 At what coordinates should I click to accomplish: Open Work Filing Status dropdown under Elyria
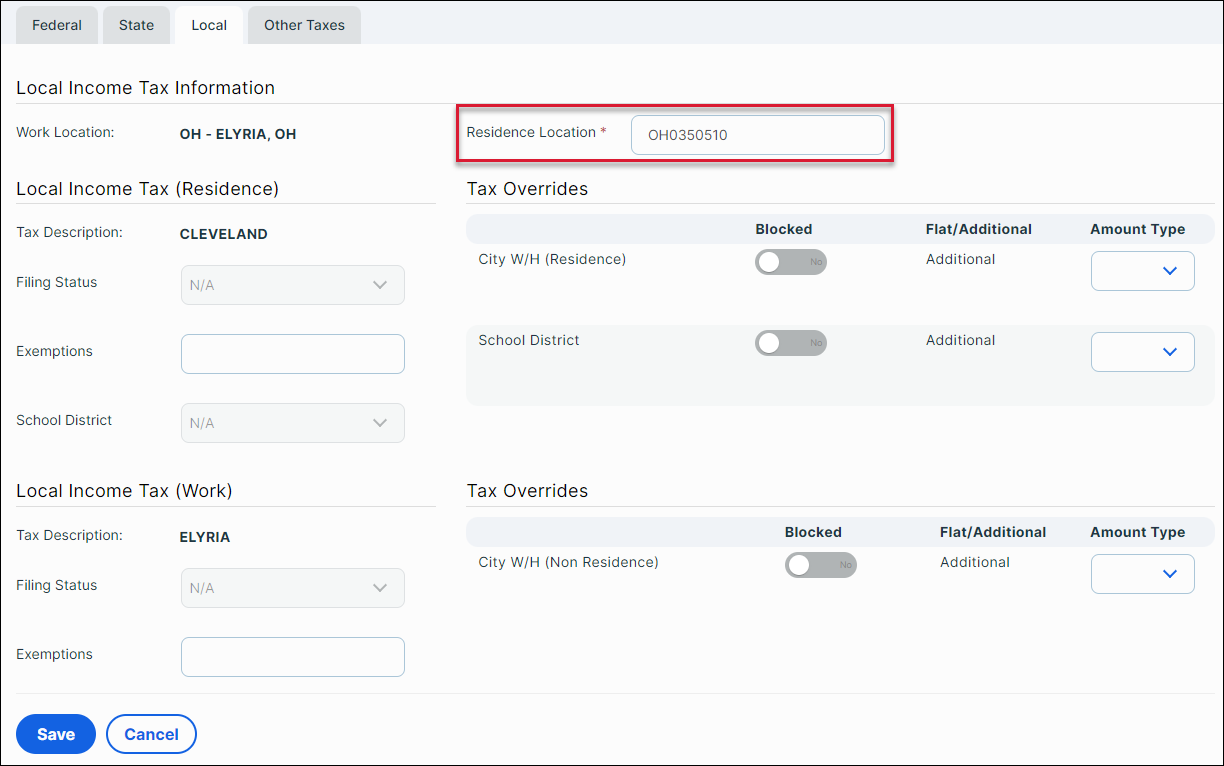(292, 588)
